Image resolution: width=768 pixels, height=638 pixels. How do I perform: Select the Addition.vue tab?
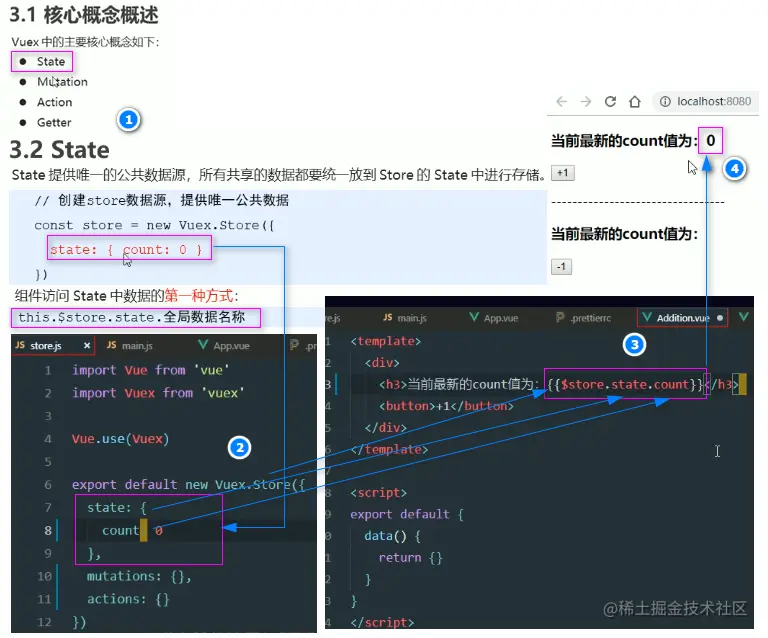pyautogui.click(x=682, y=318)
